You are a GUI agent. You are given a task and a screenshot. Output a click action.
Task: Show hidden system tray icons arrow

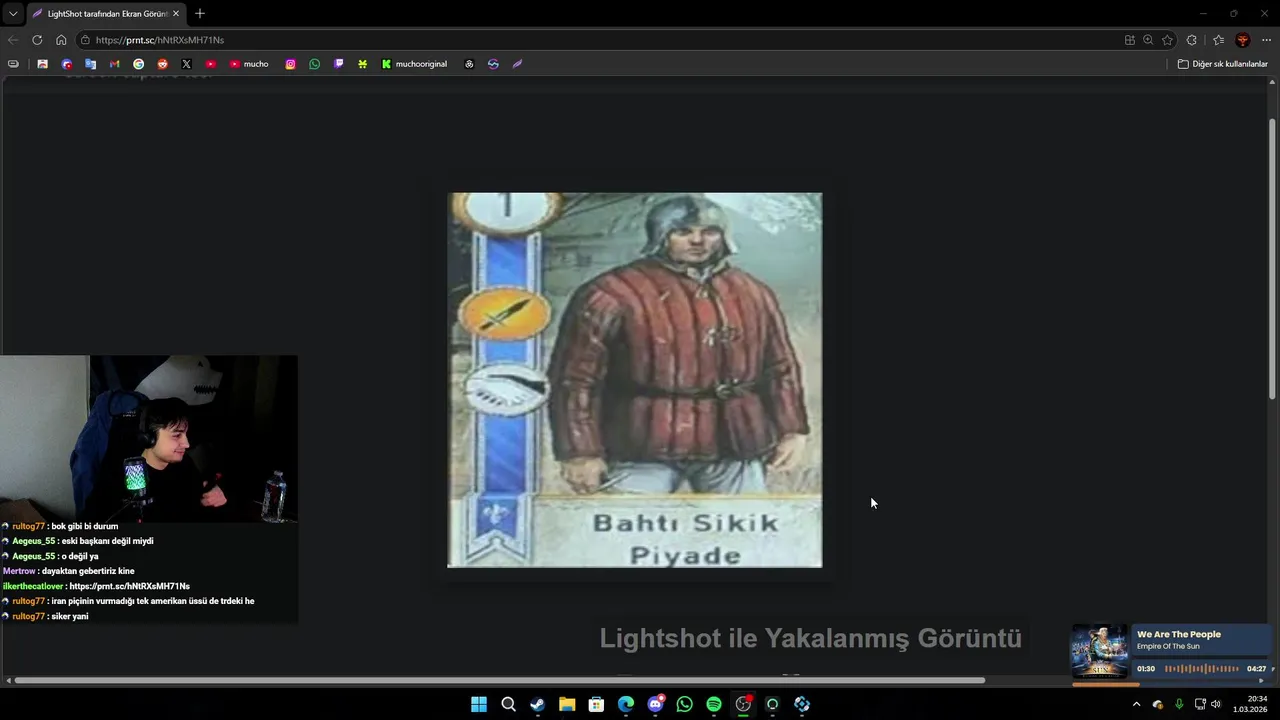point(1136,704)
